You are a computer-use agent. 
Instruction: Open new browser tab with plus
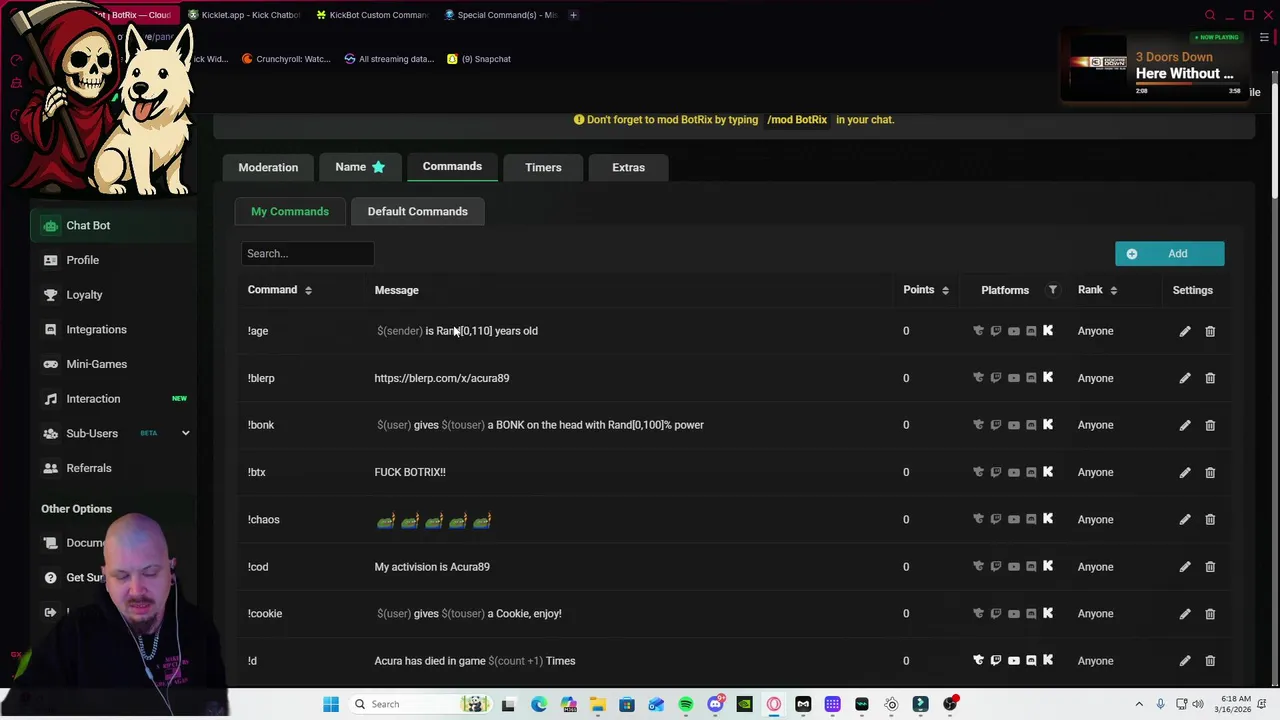pos(573,15)
